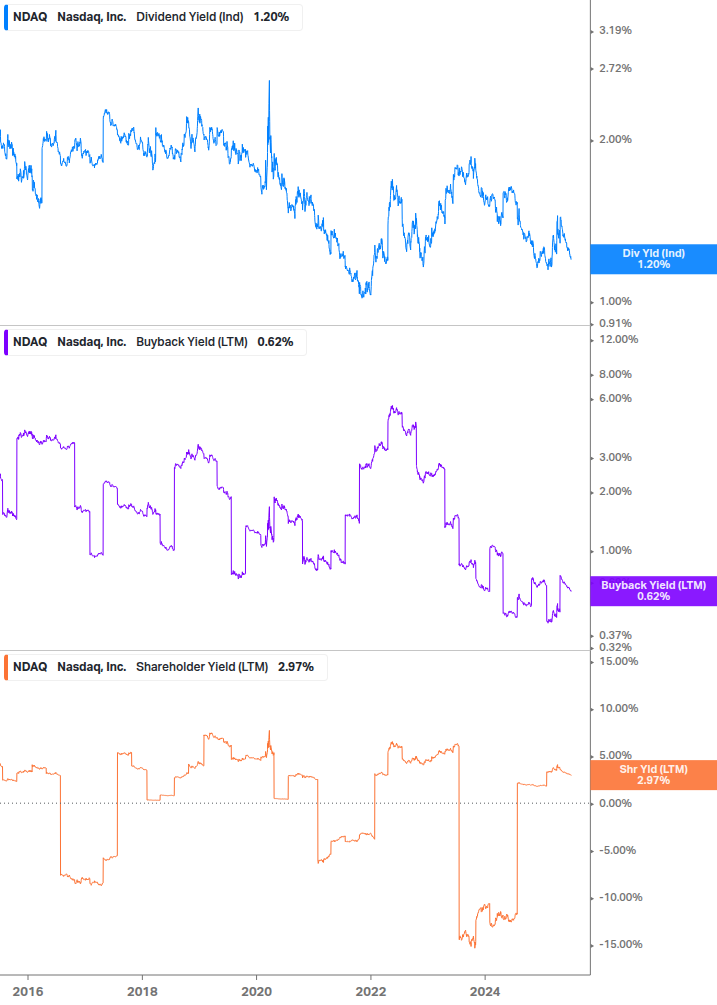This screenshot has width=717, height=1005.
Task: Click the 0.91% axis label in dividend chart
Action: [615, 323]
